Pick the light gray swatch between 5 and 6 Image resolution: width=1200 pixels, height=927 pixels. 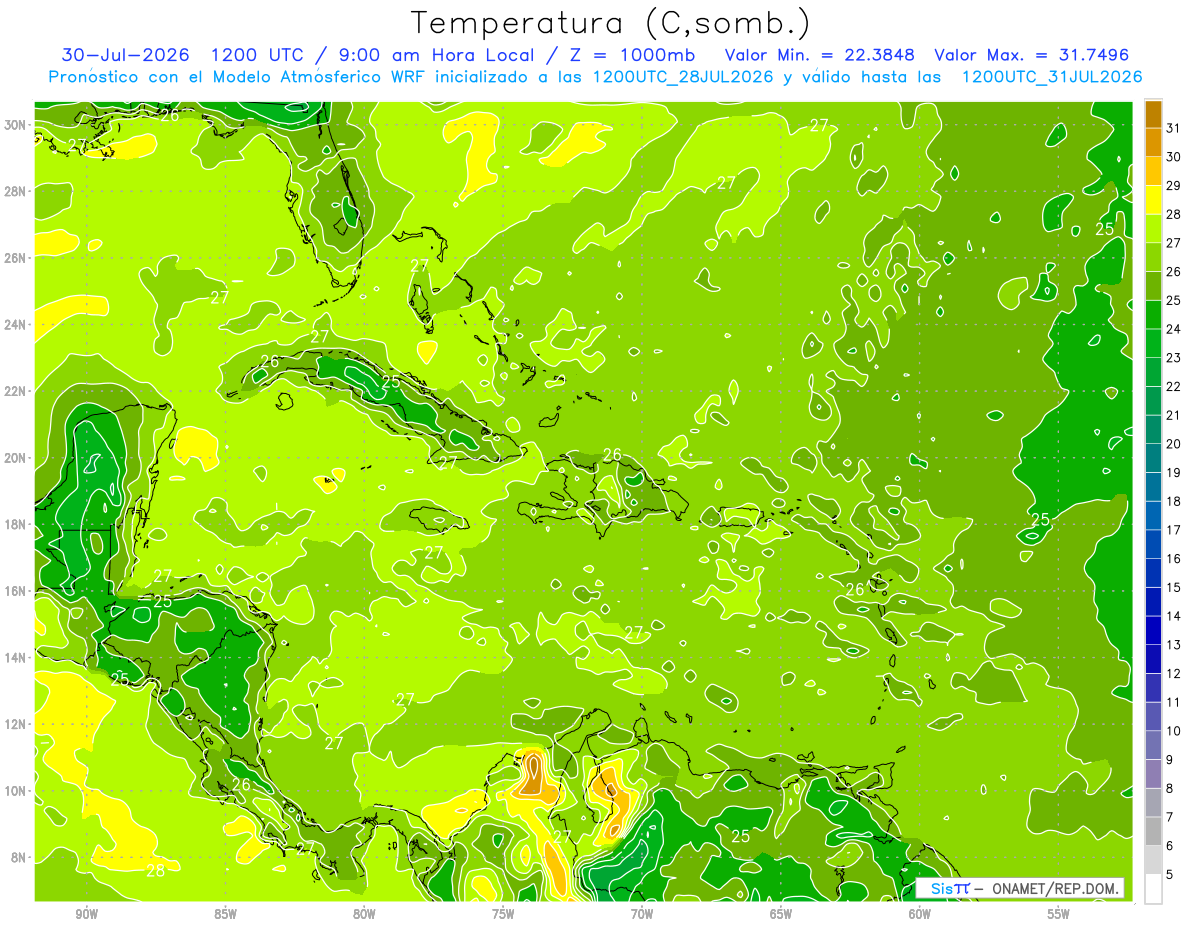(1153, 861)
